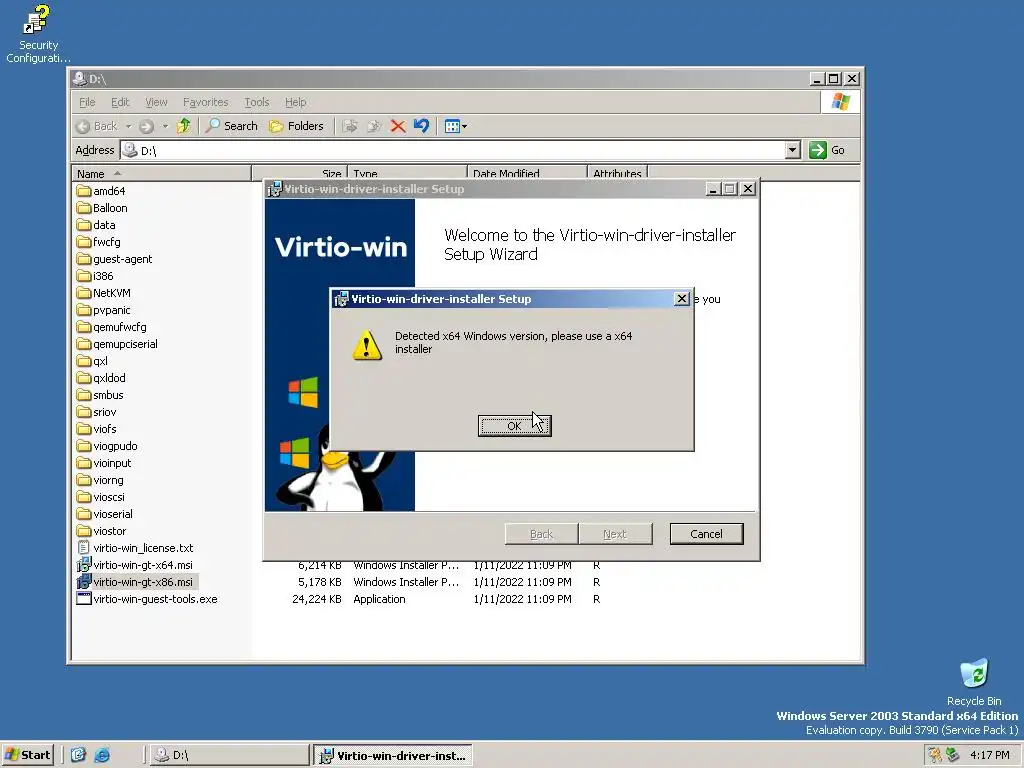Select the viogpudo folder
The image size is (1024, 768).
click(x=107, y=445)
